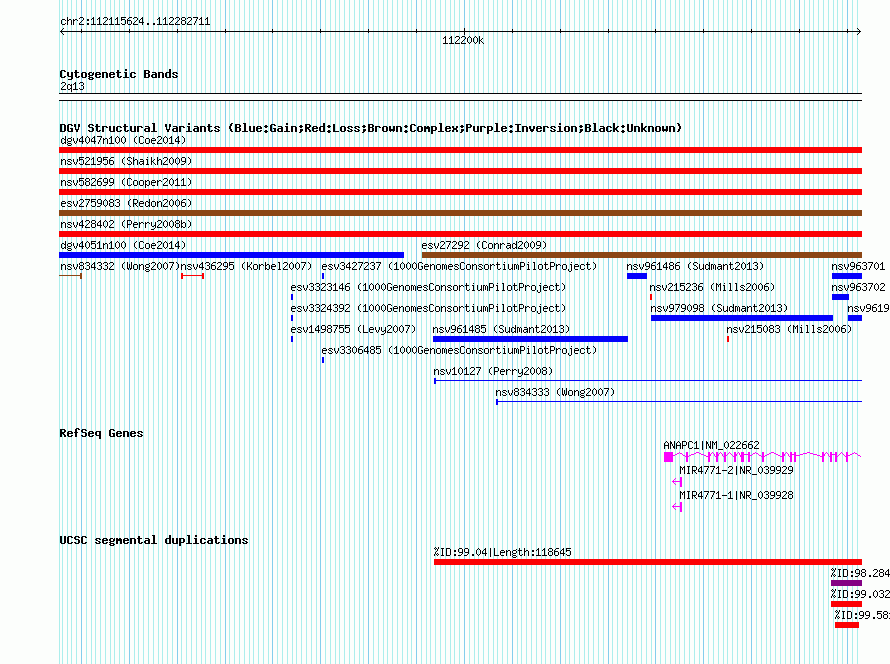Select nsv834333 (Wong2007) label
The width and height of the screenshot is (890, 664).
(555, 392)
